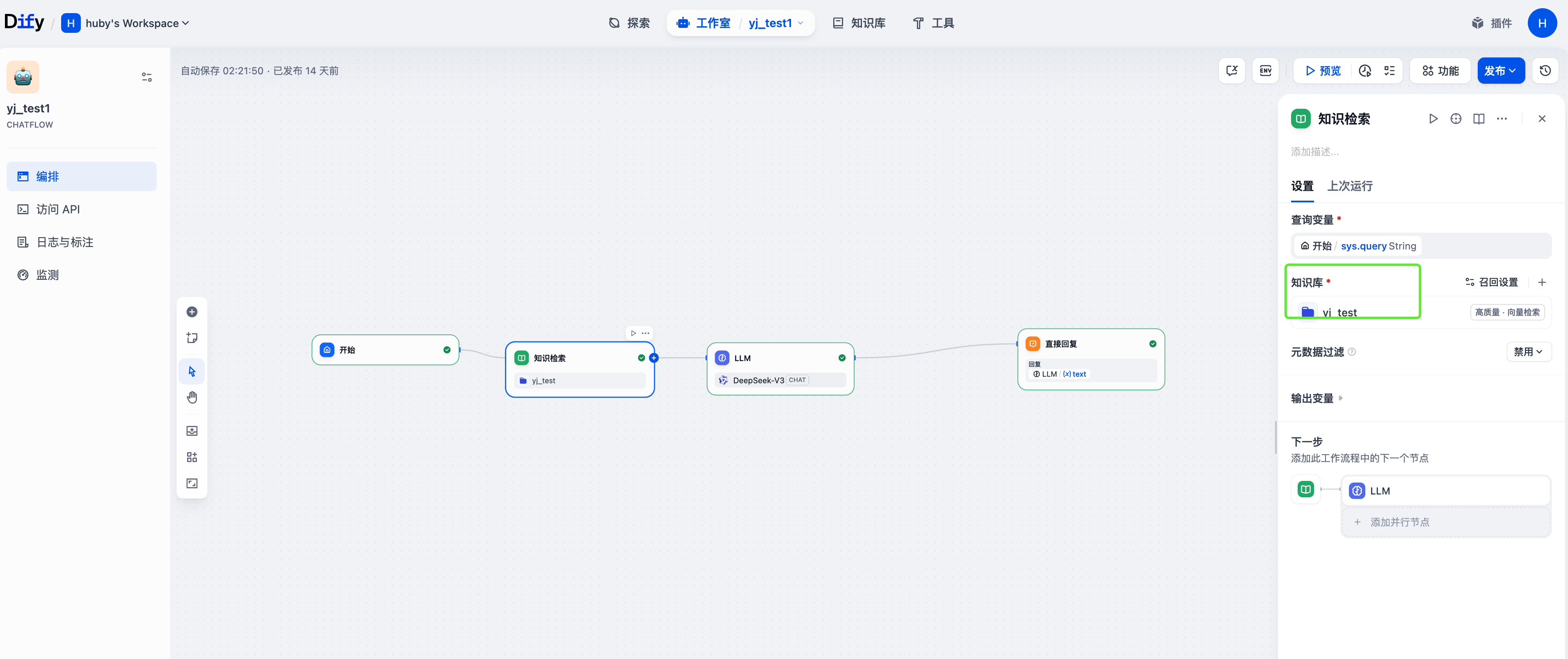Screen dimensions: 1568x659
Task: Click the organize nodes layout icon
Action: pyautogui.click(x=192, y=458)
